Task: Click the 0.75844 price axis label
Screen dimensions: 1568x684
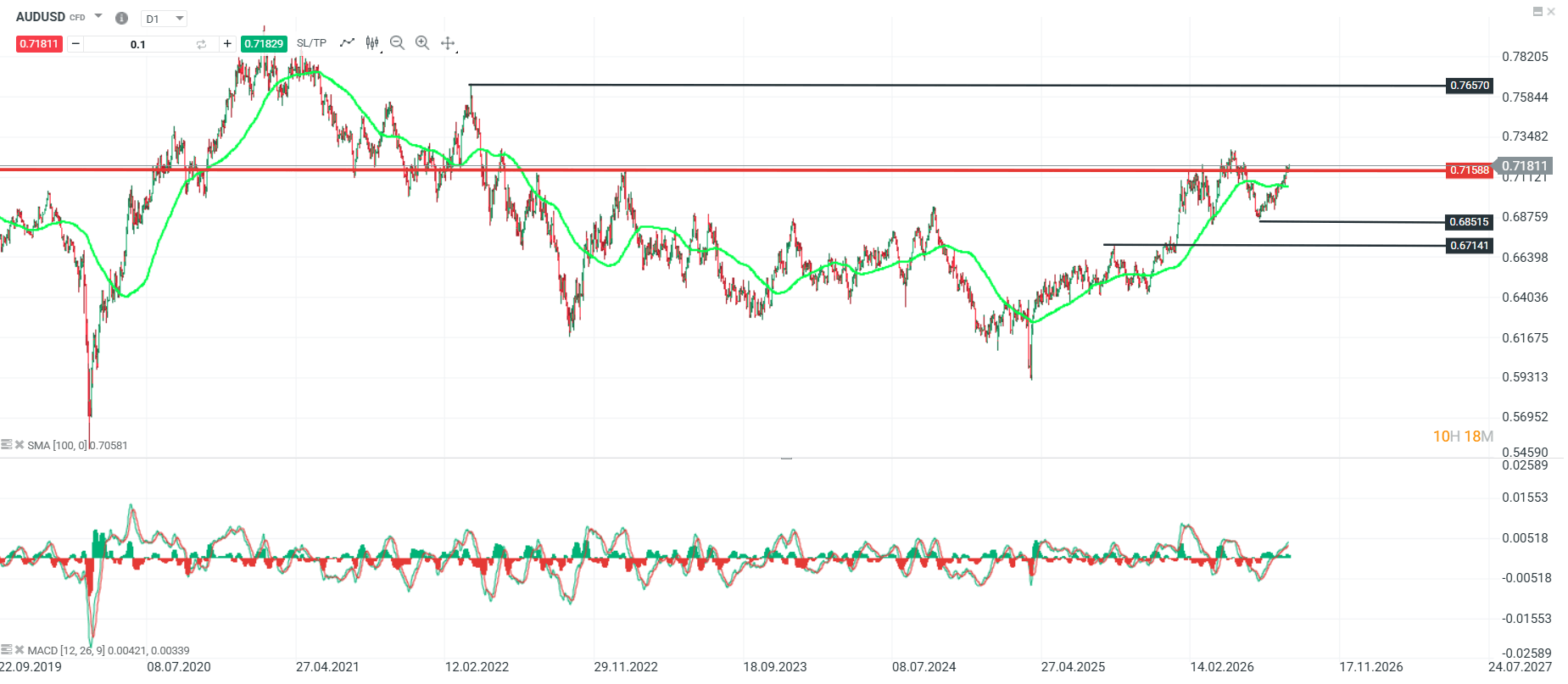Action: 1525,97
